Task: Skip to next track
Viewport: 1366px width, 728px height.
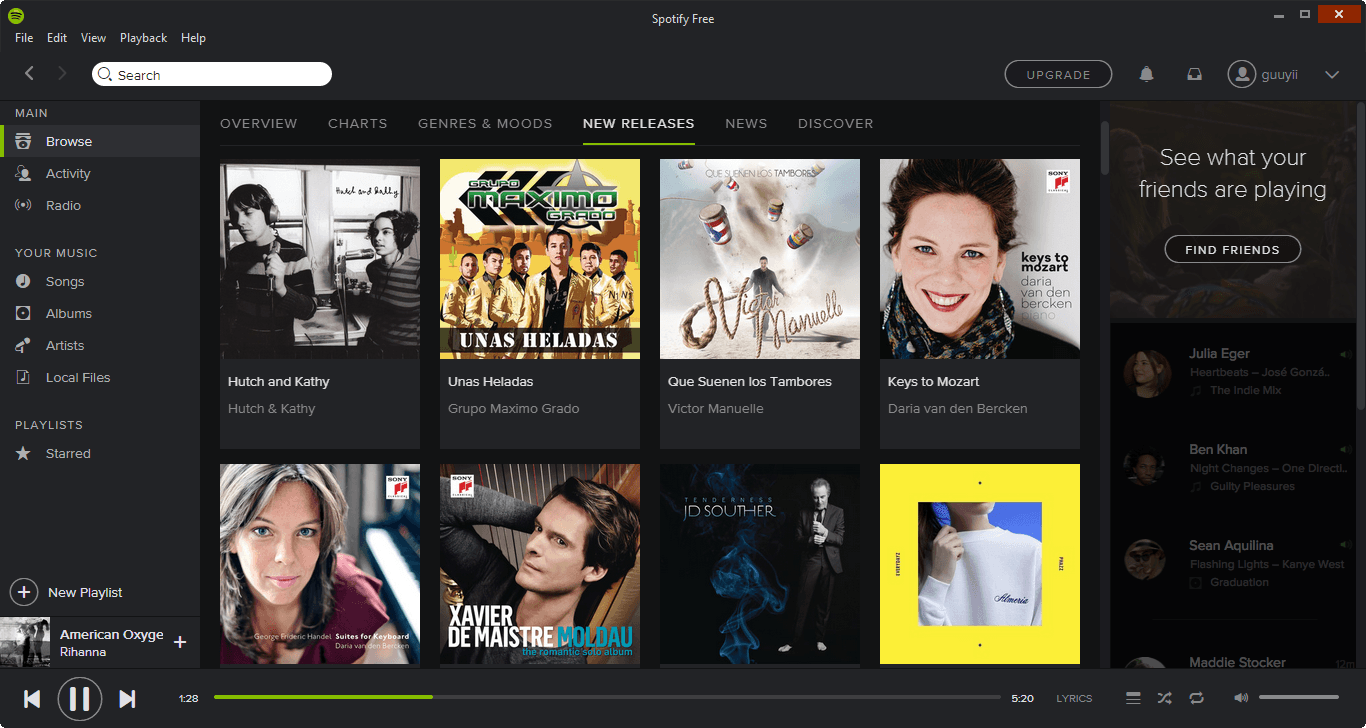Action: (127, 699)
